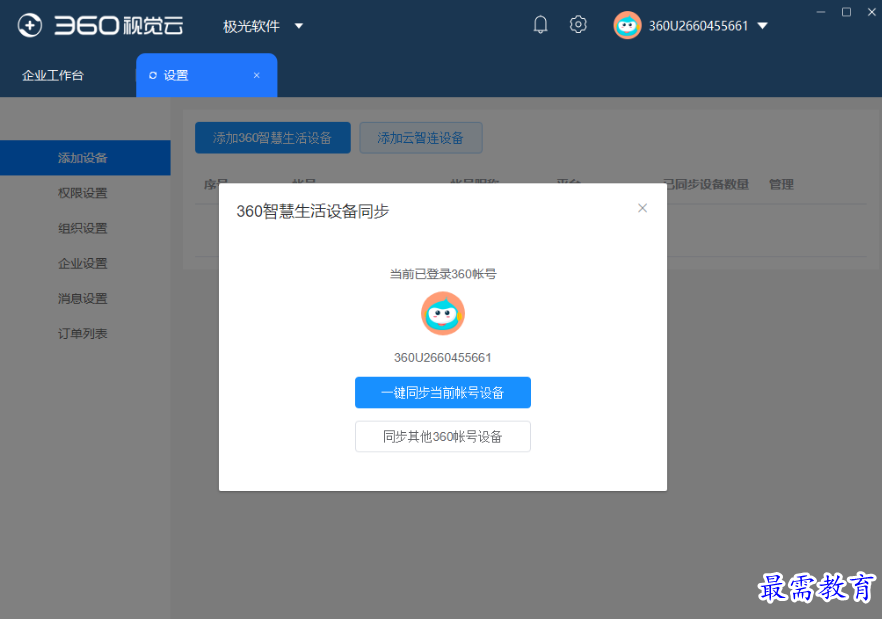Select the 设置 tab
Image resolution: width=882 pixels, height=619 pixels.
click(x=206, y=75)
